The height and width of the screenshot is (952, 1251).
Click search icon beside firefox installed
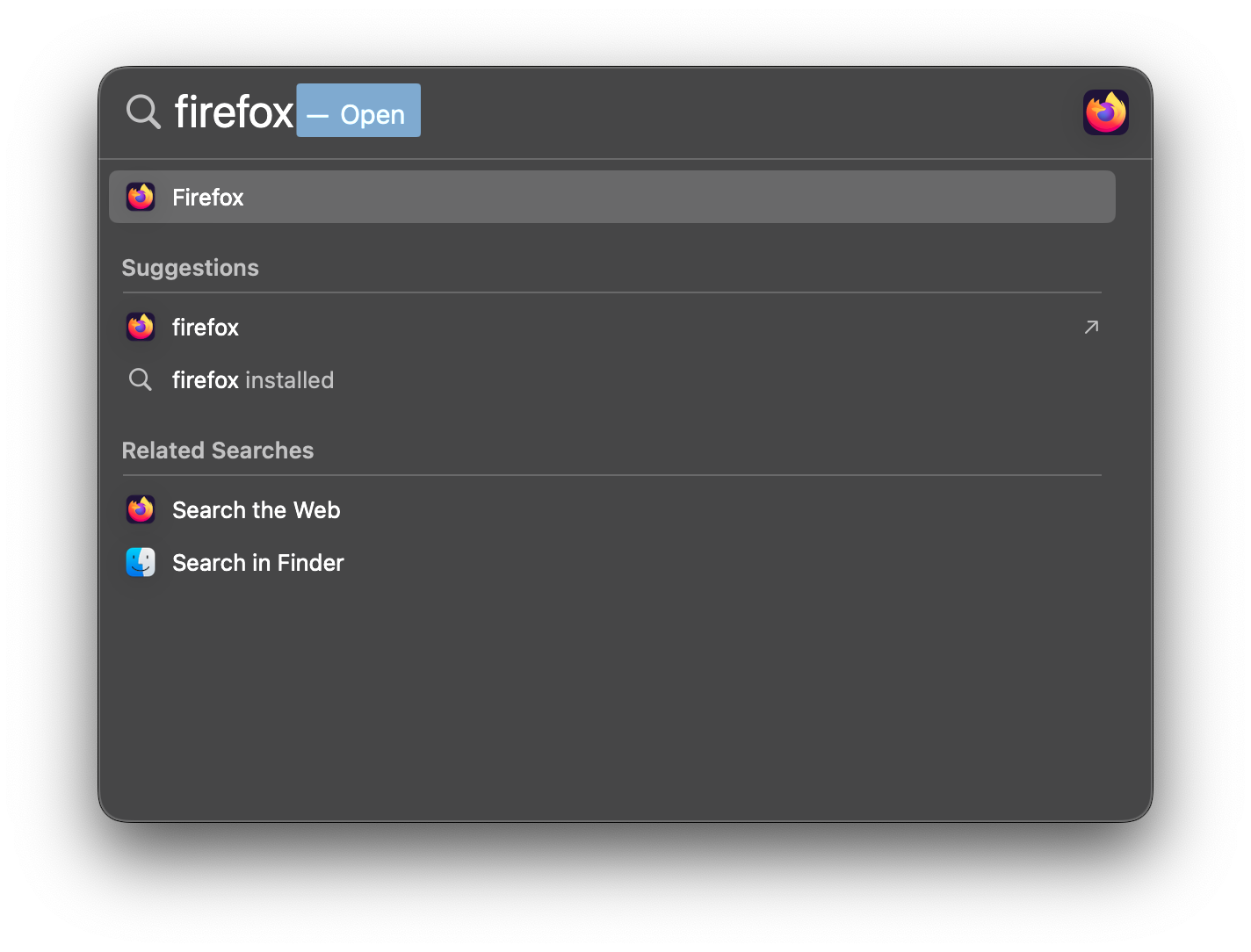[x=141, y=379]
